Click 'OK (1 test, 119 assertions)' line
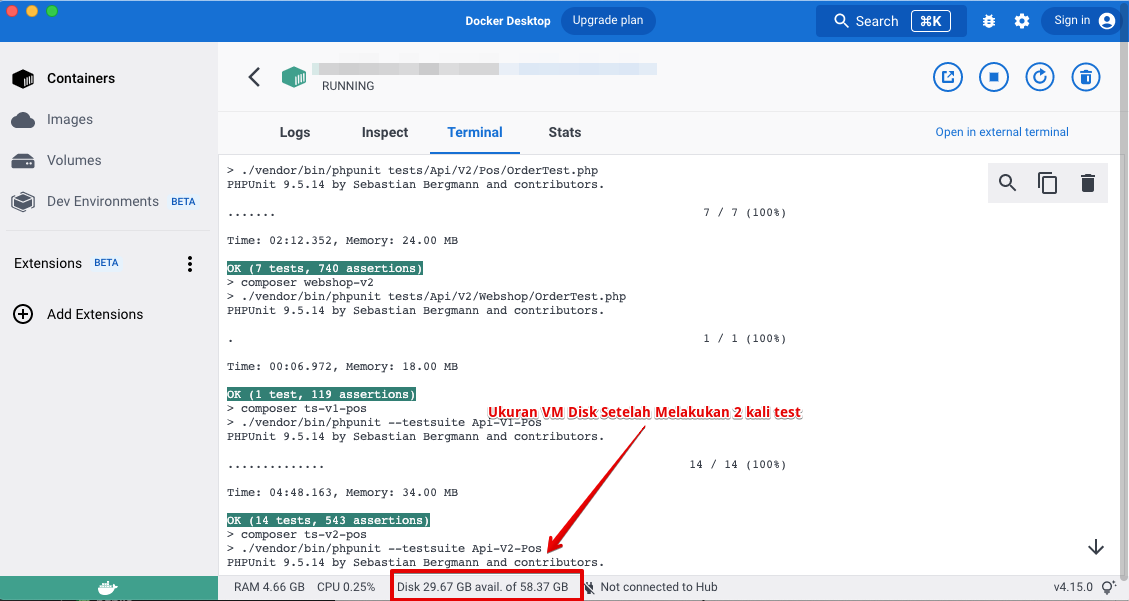Viewport: 1129px width, 601px height. (321, 394)
